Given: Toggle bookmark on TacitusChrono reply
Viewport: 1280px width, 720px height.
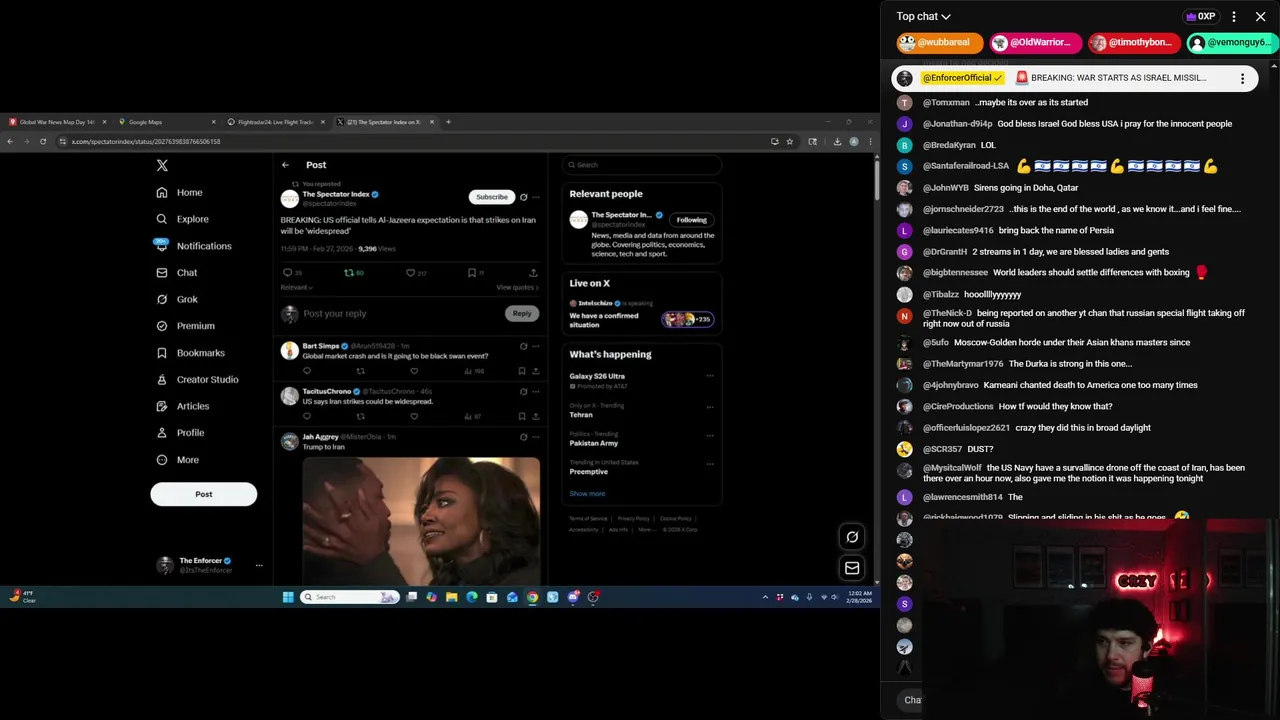Looking at the screenshot, I should [521, 416].
